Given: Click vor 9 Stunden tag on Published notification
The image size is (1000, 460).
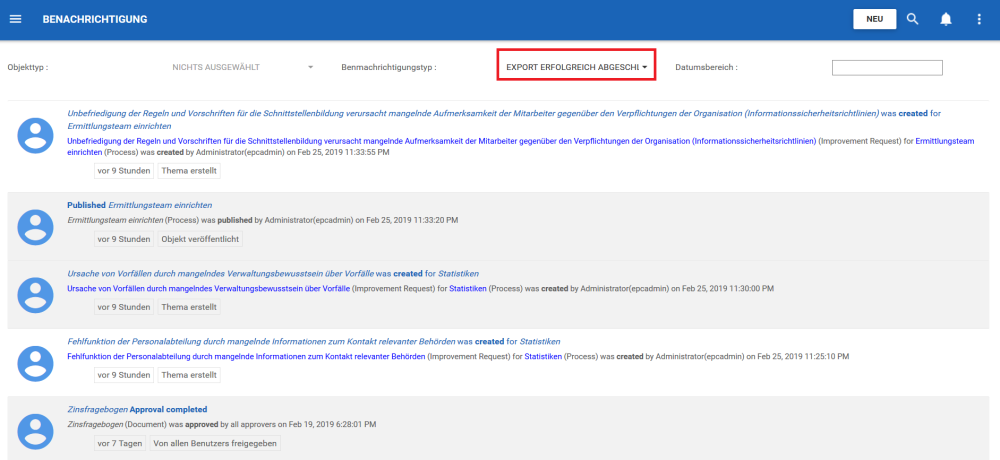Looking at the screenshot, I should [x=124, y=239].
